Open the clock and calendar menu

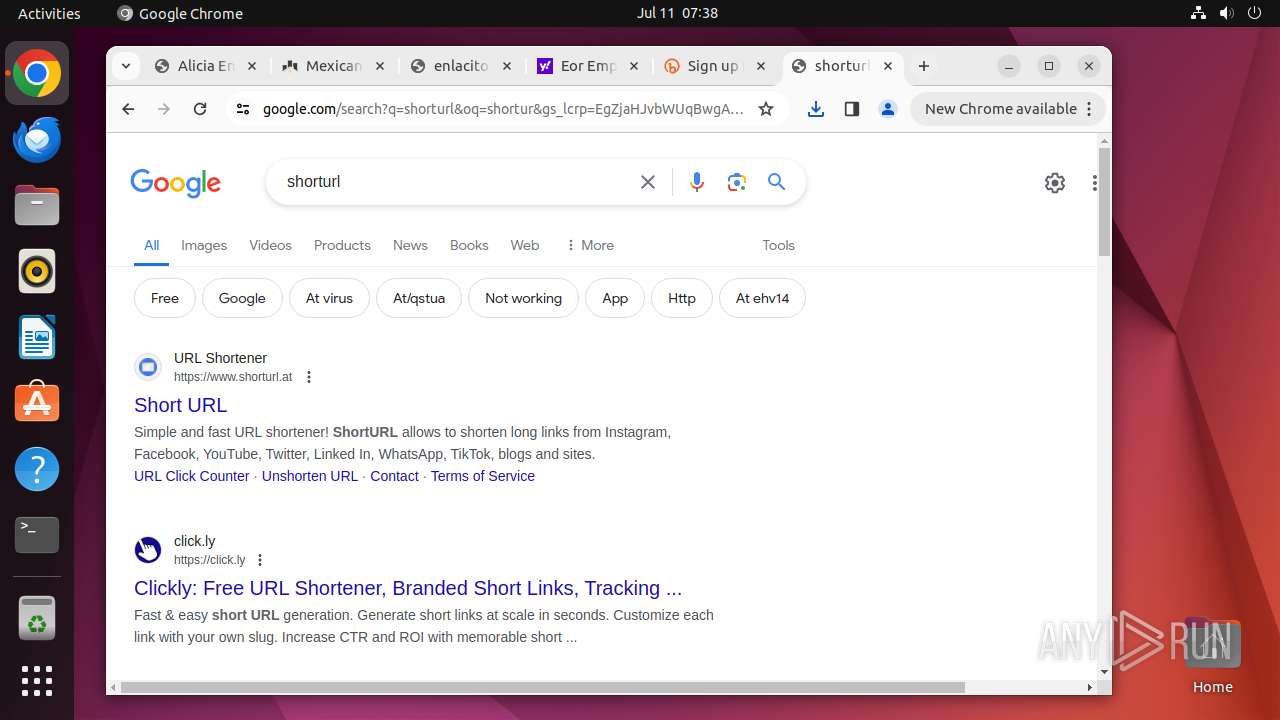[x=677, y=13]
